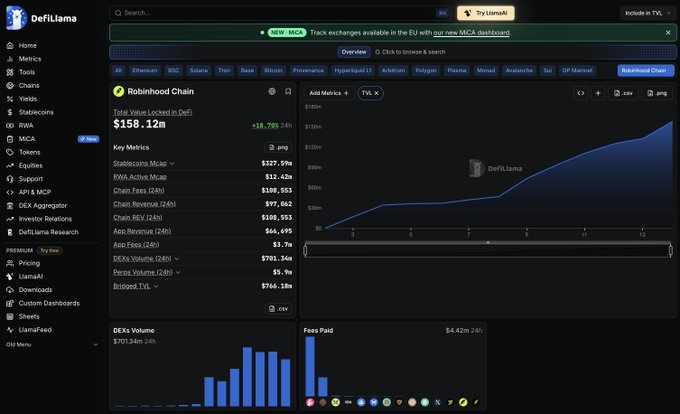Remove the TVL metric chip
The width and height of the screenshot is (680, 414).
376,93
